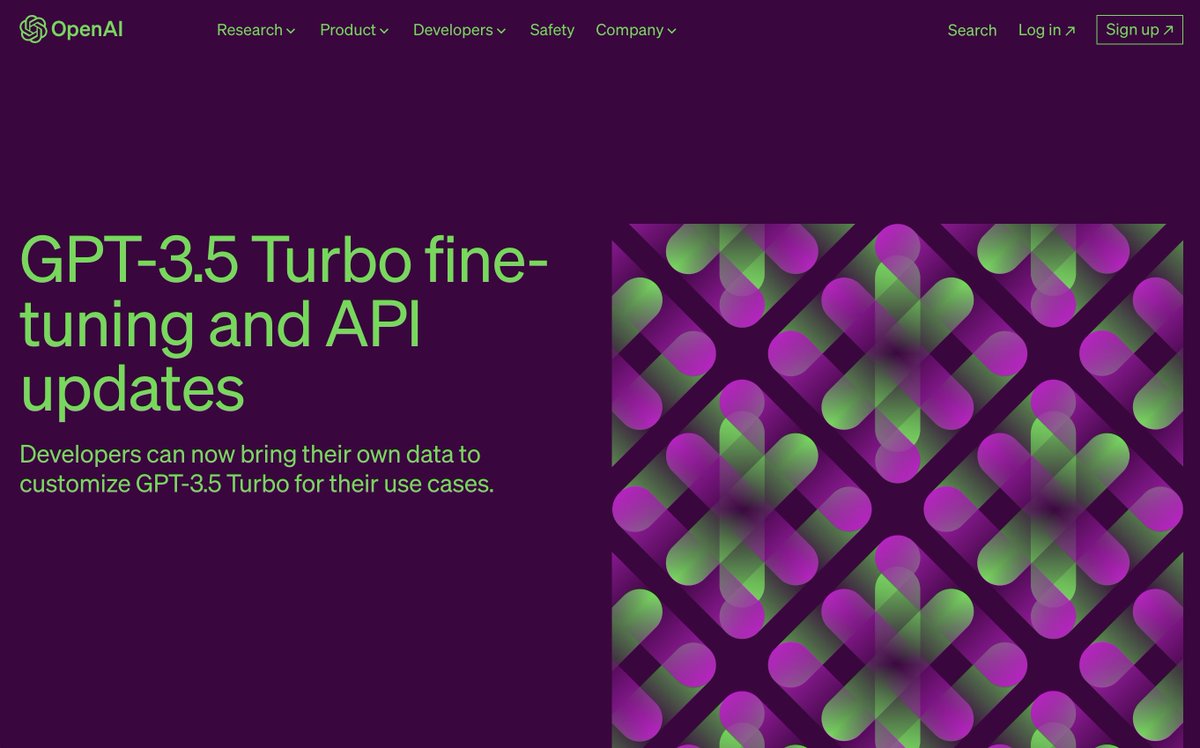This screenshot has height=748, width=1200.
Task: Expand the Product chevron arrow
Action: (x=384, y=31)
